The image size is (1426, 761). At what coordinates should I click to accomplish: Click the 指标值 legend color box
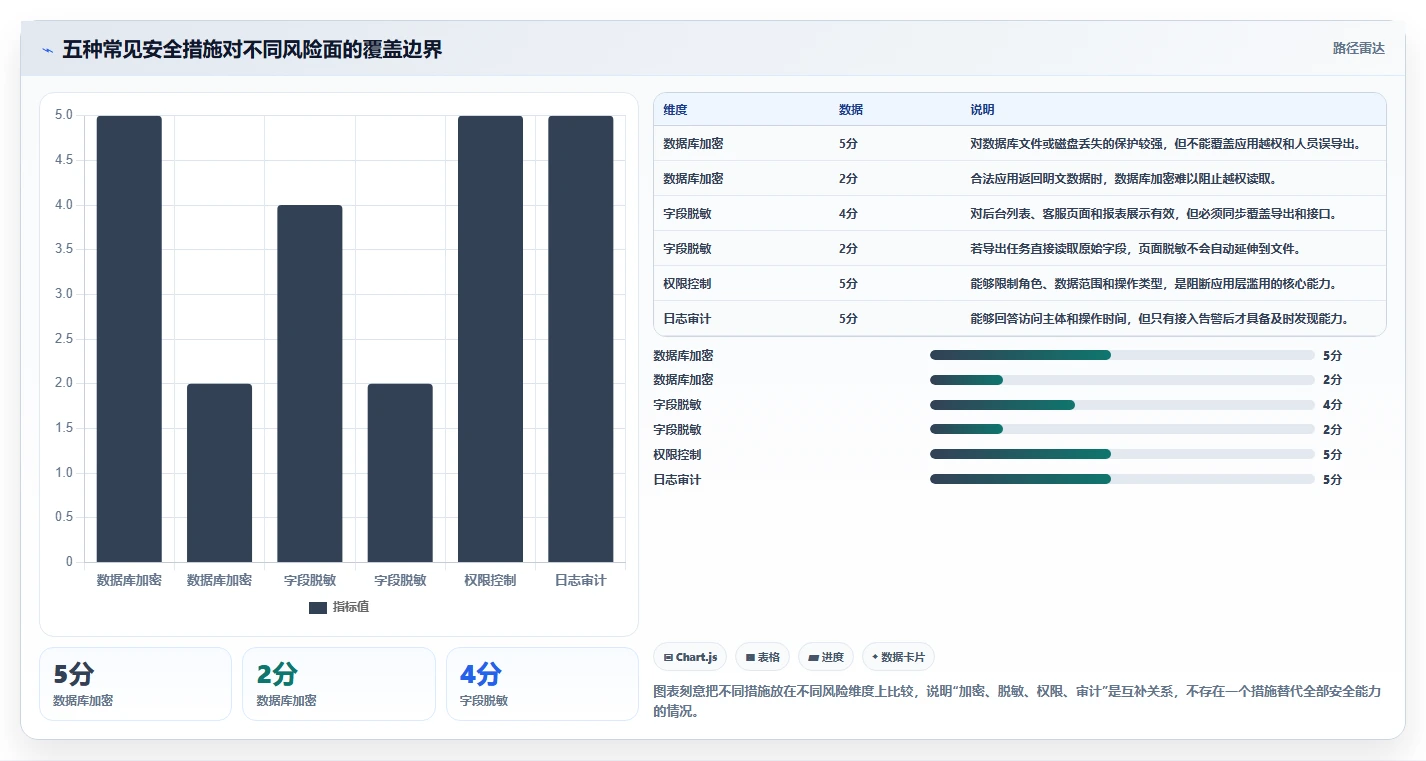click(x=318, y=608)
